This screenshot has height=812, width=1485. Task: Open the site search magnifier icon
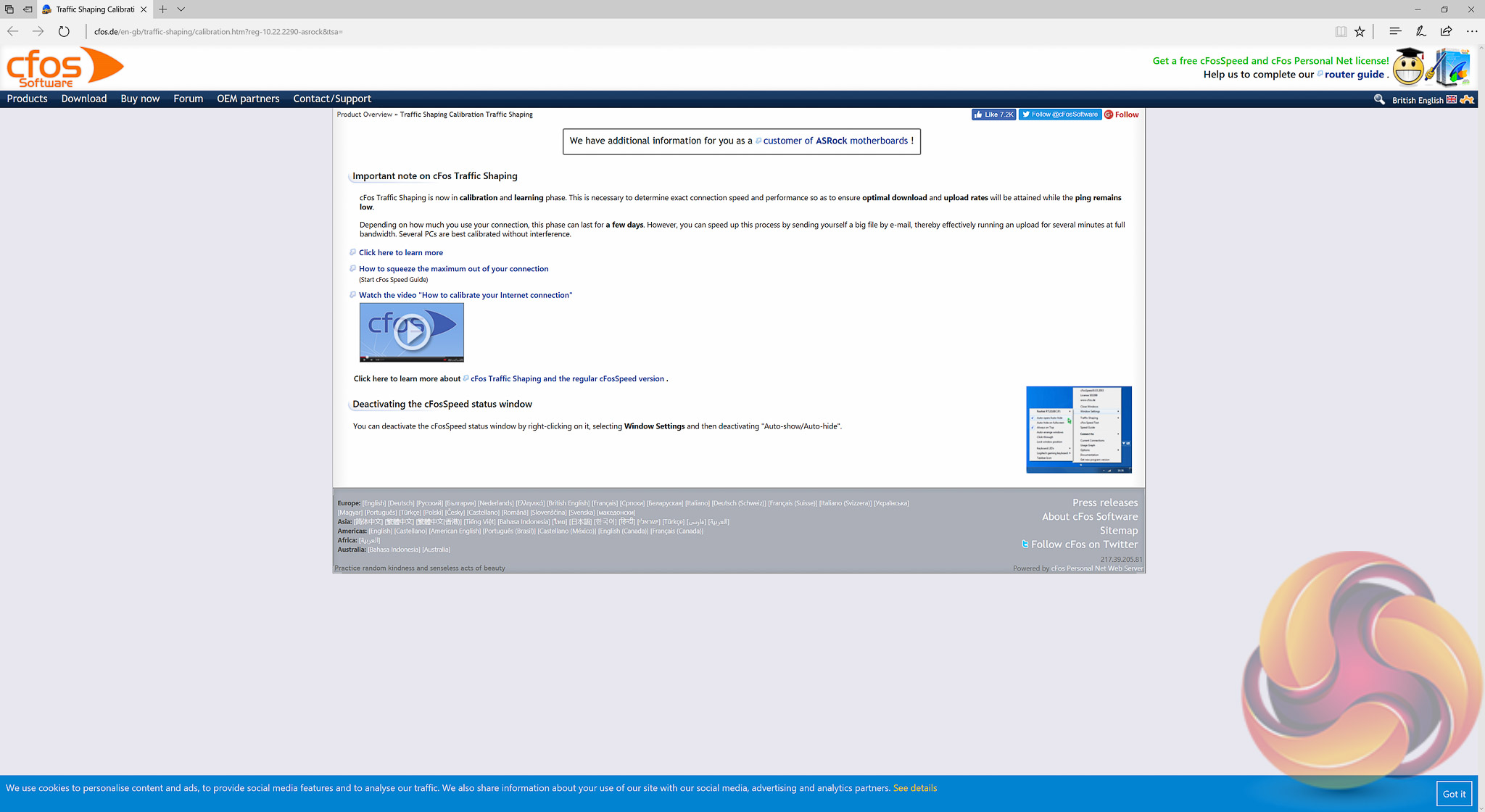pos(1379,99)
